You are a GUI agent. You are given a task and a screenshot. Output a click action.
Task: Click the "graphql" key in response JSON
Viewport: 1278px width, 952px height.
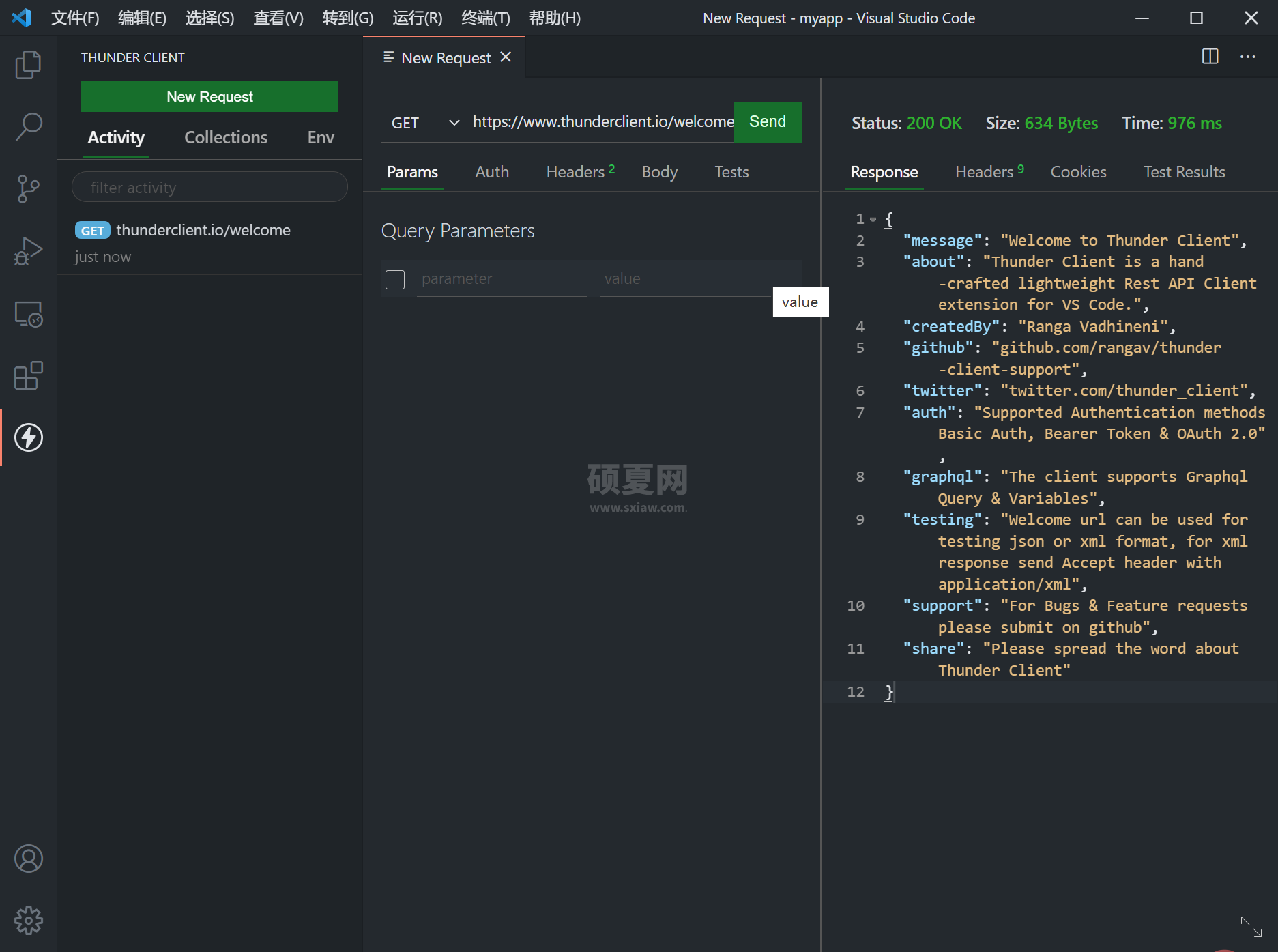pyautogui.click(x=942, y=477)
